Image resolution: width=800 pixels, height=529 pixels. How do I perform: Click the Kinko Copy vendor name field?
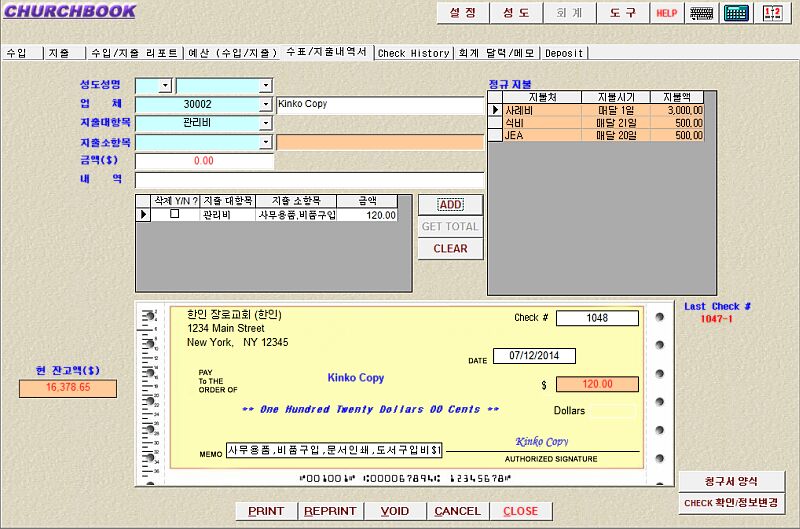(380, 104)
